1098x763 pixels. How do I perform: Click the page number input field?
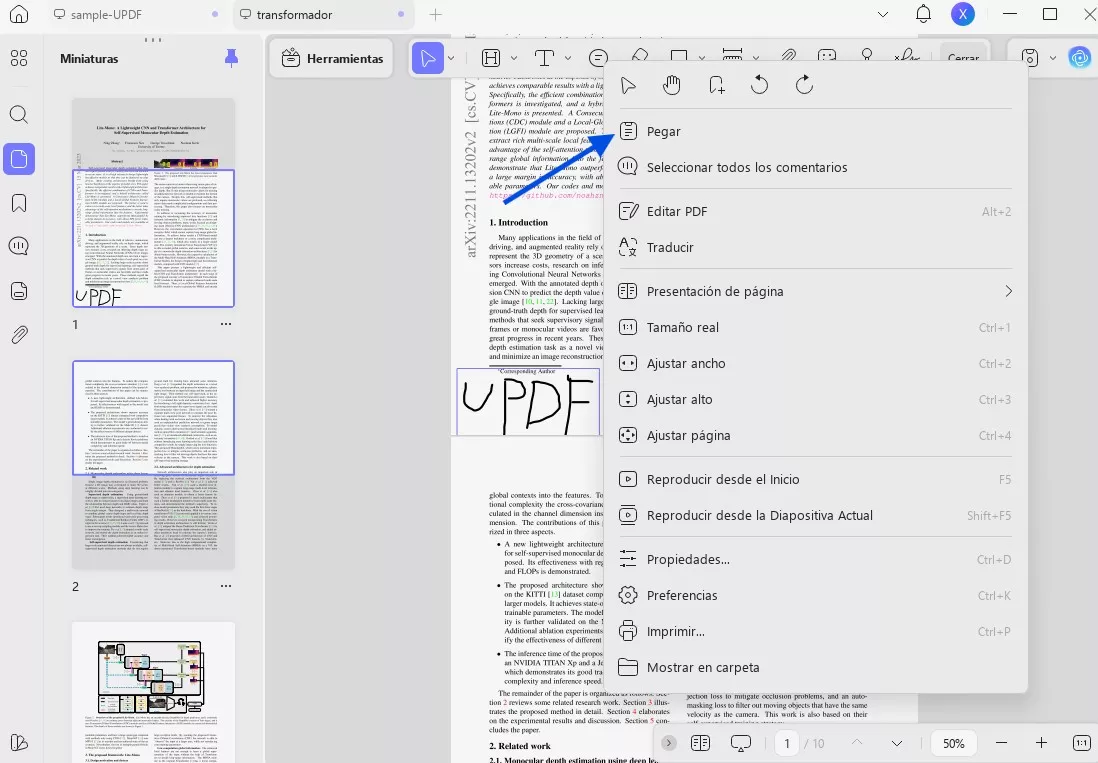pyautogui.click(x=787, y=743)
